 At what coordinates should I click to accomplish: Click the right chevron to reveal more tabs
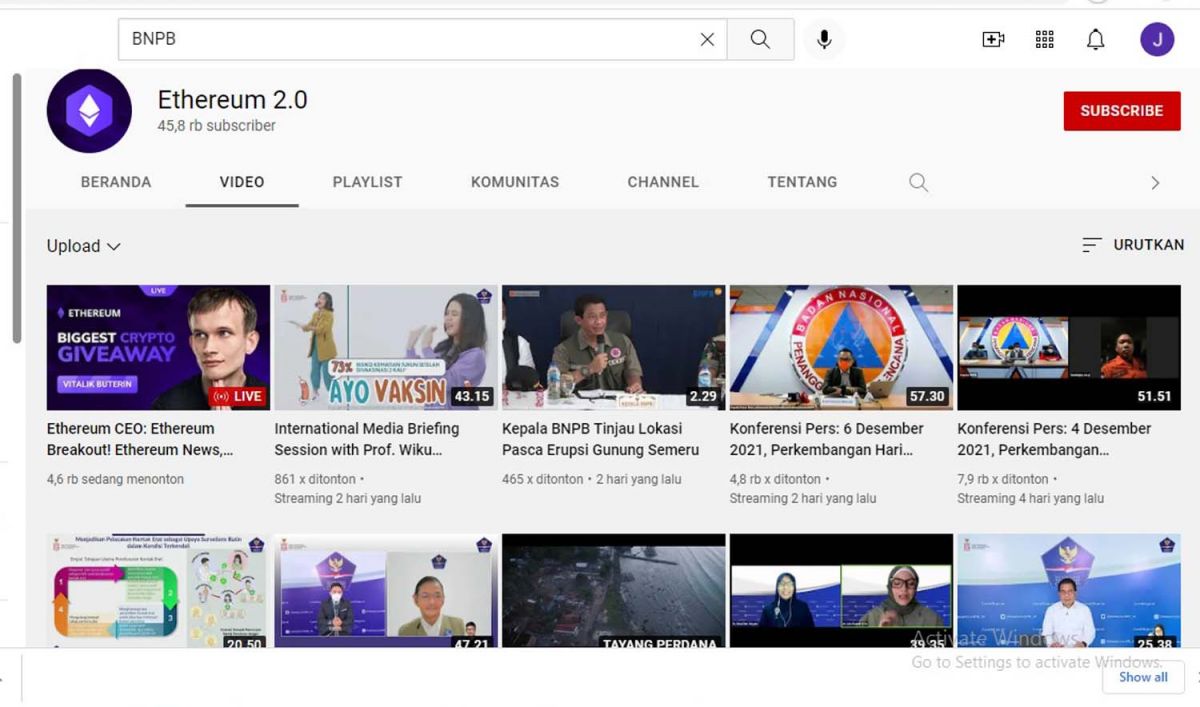(x=1155, y=183)
